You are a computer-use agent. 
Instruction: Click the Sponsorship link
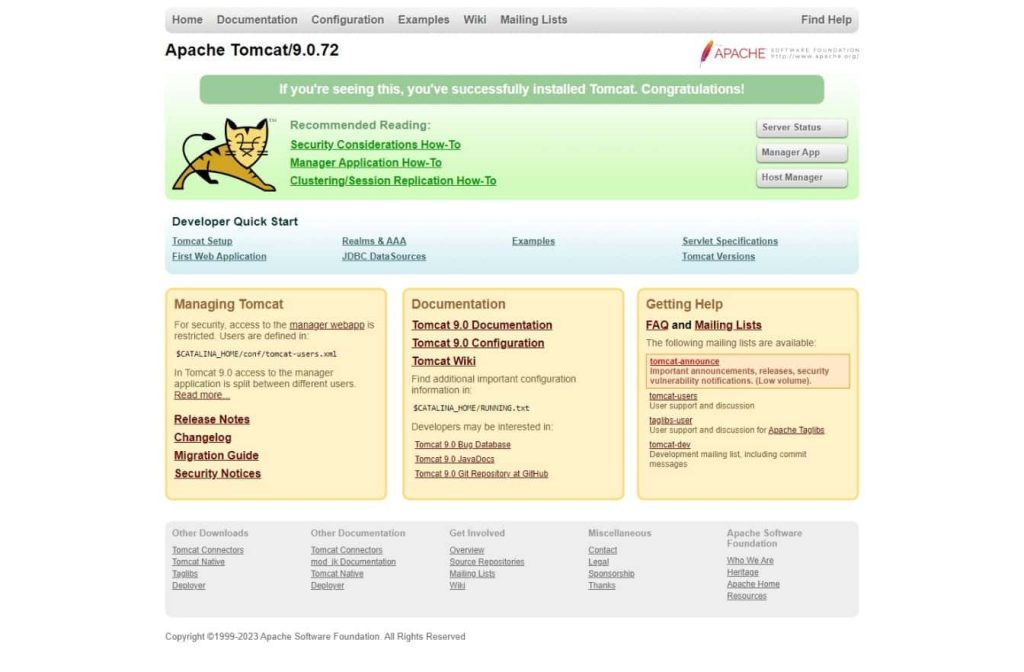(611, 574)
